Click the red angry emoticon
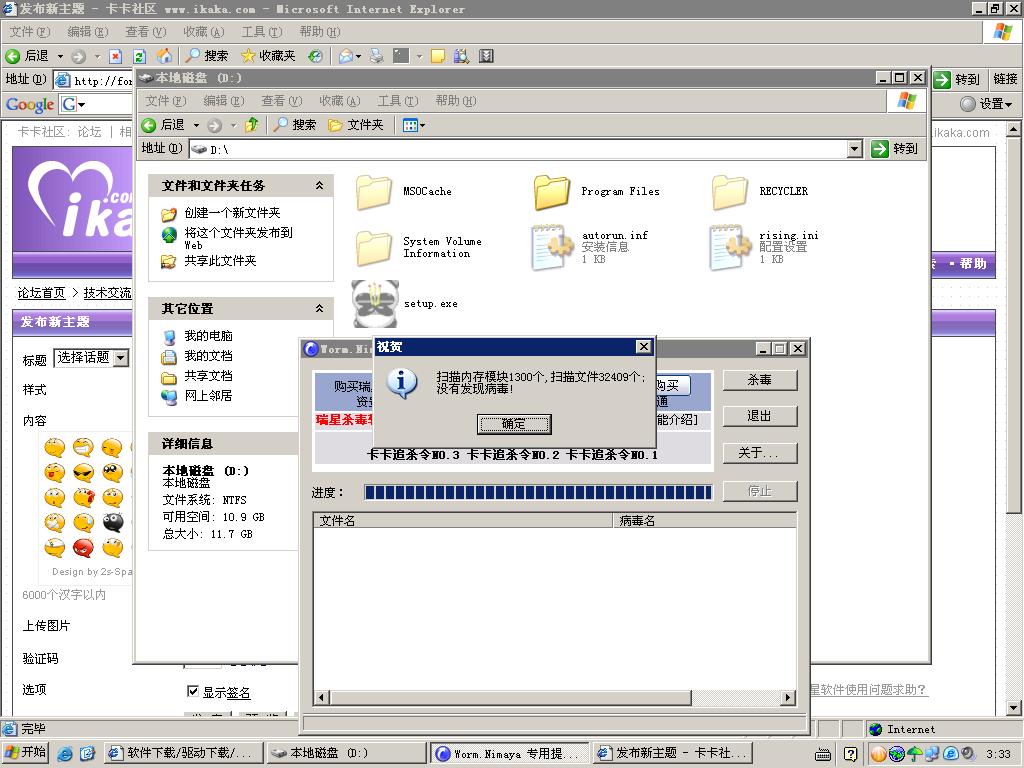The width and height of the screenshot is (1024, 768). (83, 547)
